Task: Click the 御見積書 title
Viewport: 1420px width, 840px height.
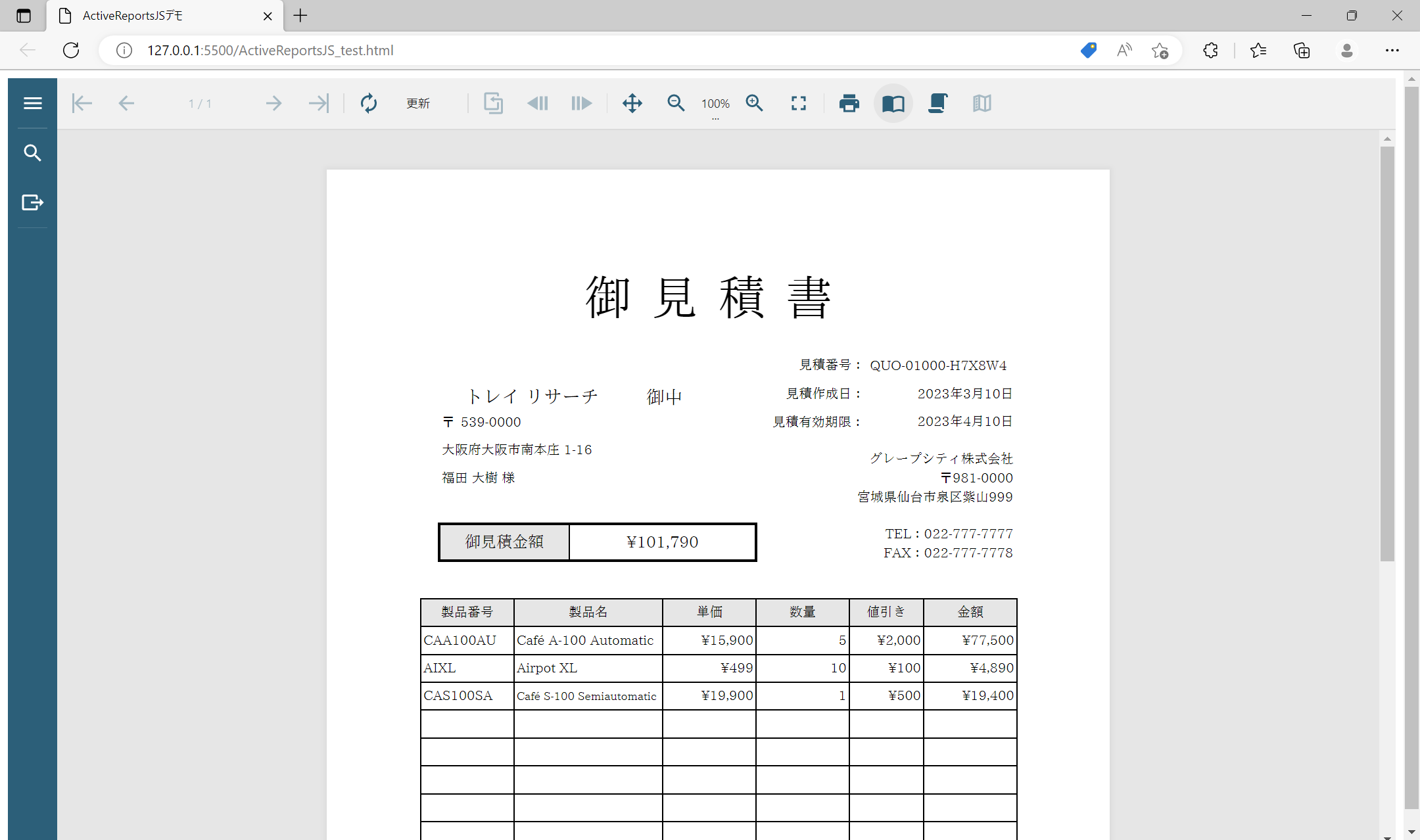Action: [x=709, y=297]
